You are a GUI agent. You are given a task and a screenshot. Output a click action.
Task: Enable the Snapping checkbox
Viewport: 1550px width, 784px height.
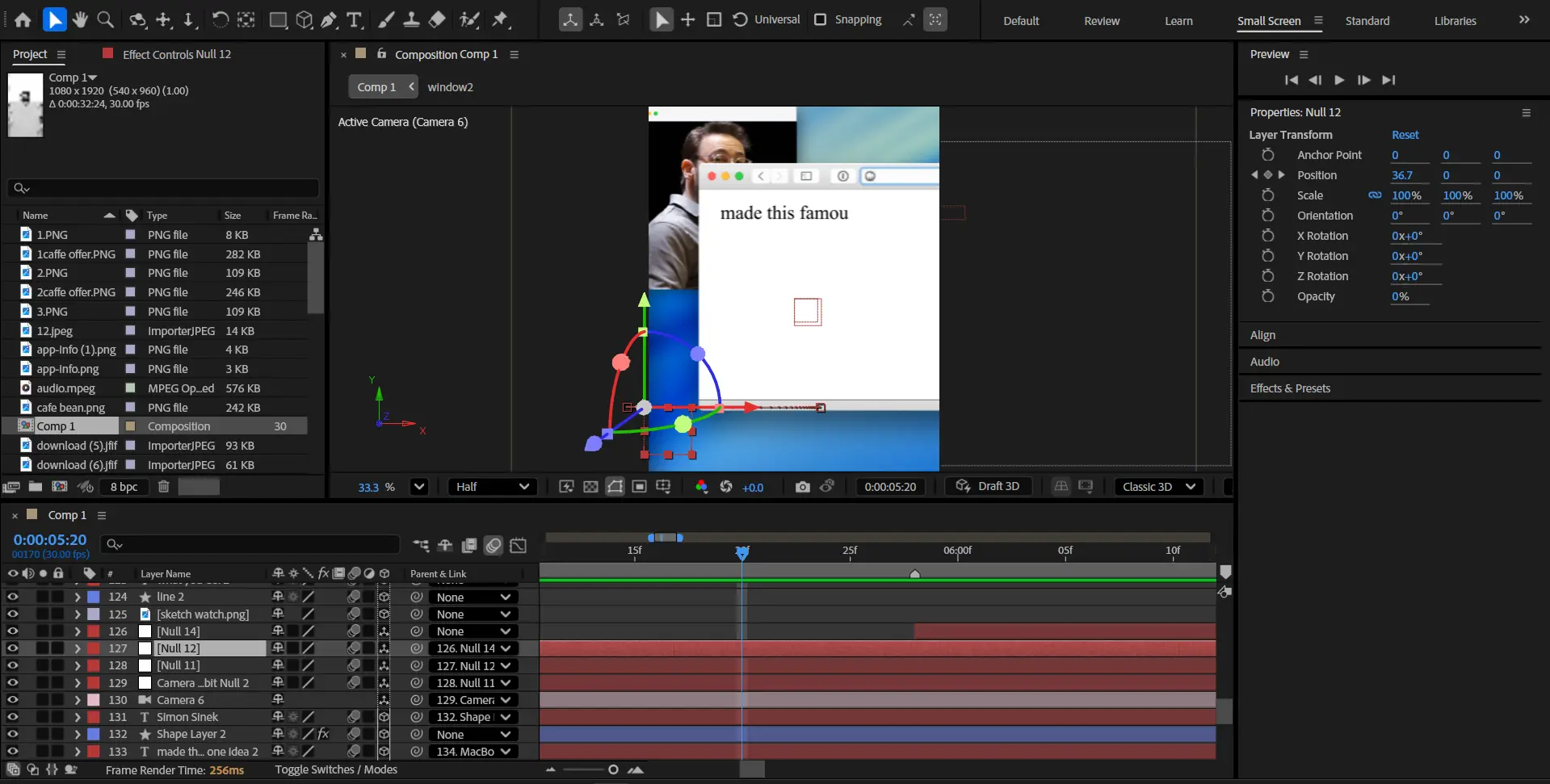pos(821,19)
